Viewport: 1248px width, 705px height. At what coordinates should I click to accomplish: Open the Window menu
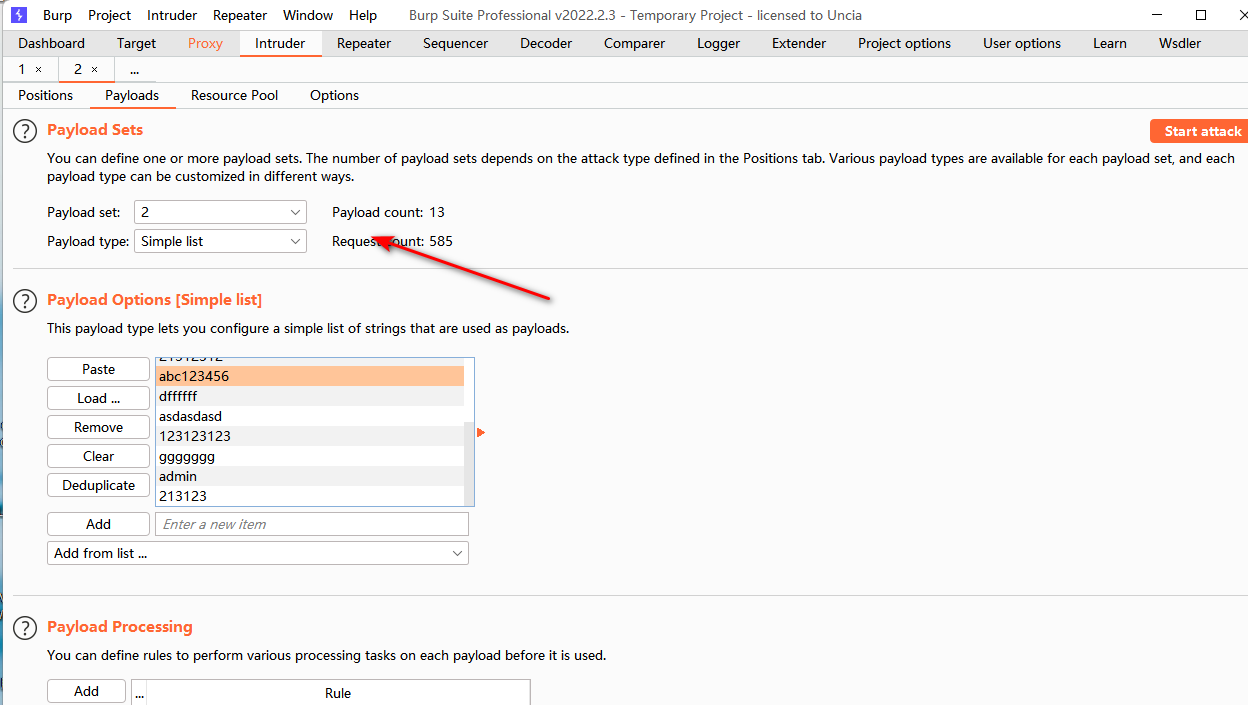tap(308, 15)
